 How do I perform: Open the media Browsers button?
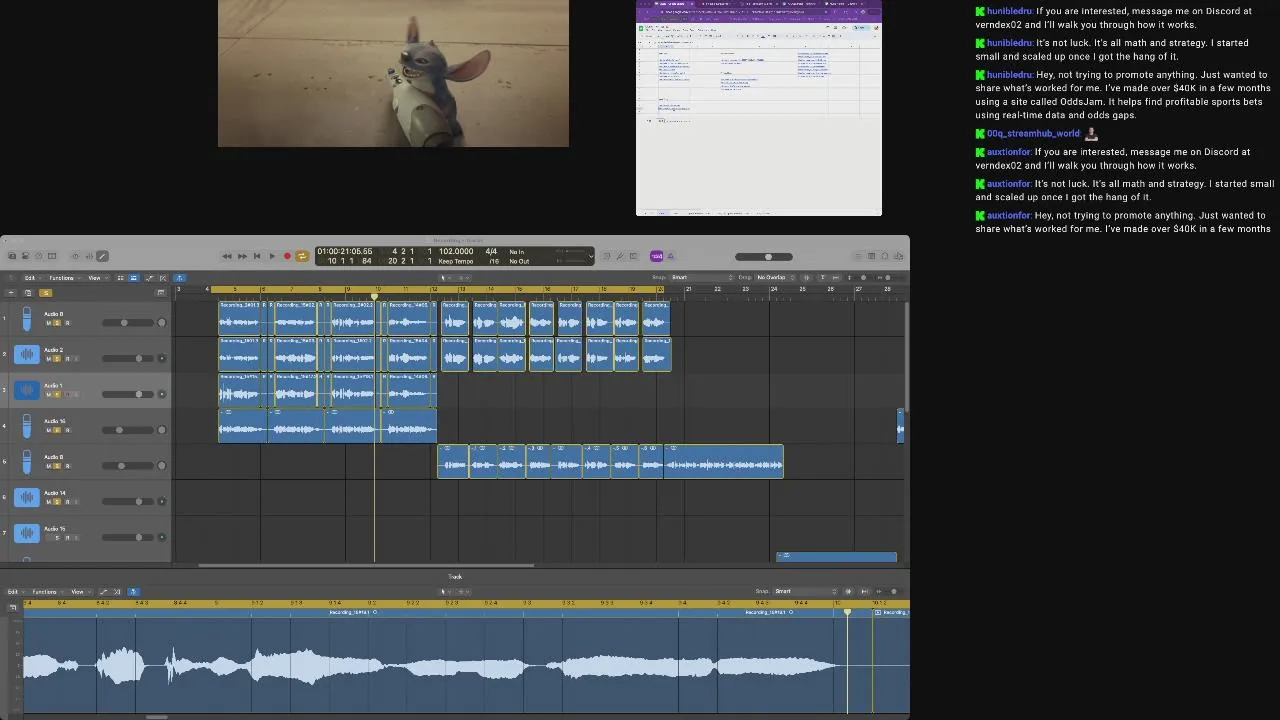pyautogui.click(x=898, y=256)
